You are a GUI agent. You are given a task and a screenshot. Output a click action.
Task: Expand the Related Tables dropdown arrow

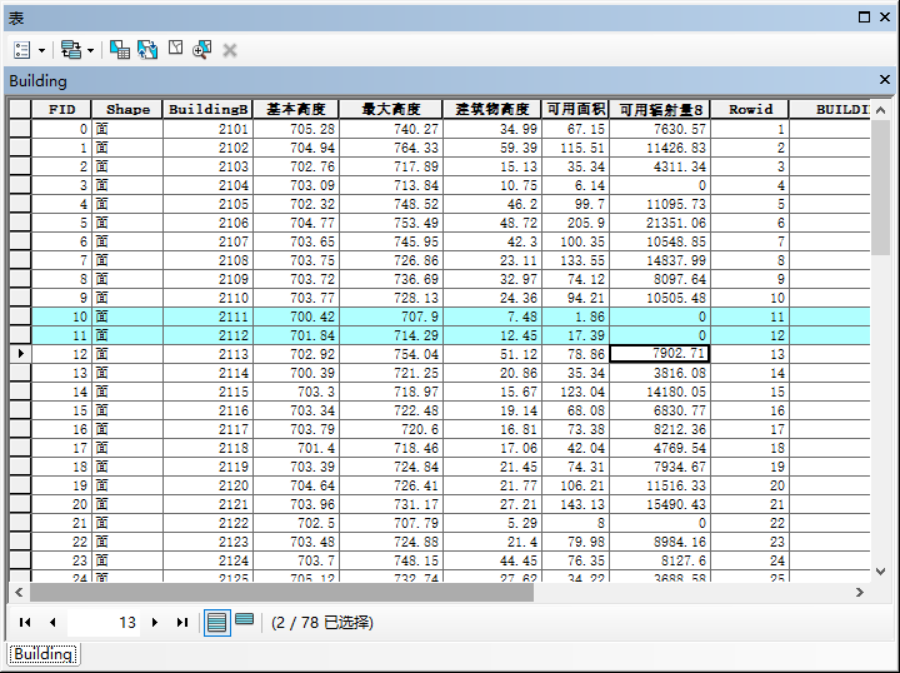(91, 50)
